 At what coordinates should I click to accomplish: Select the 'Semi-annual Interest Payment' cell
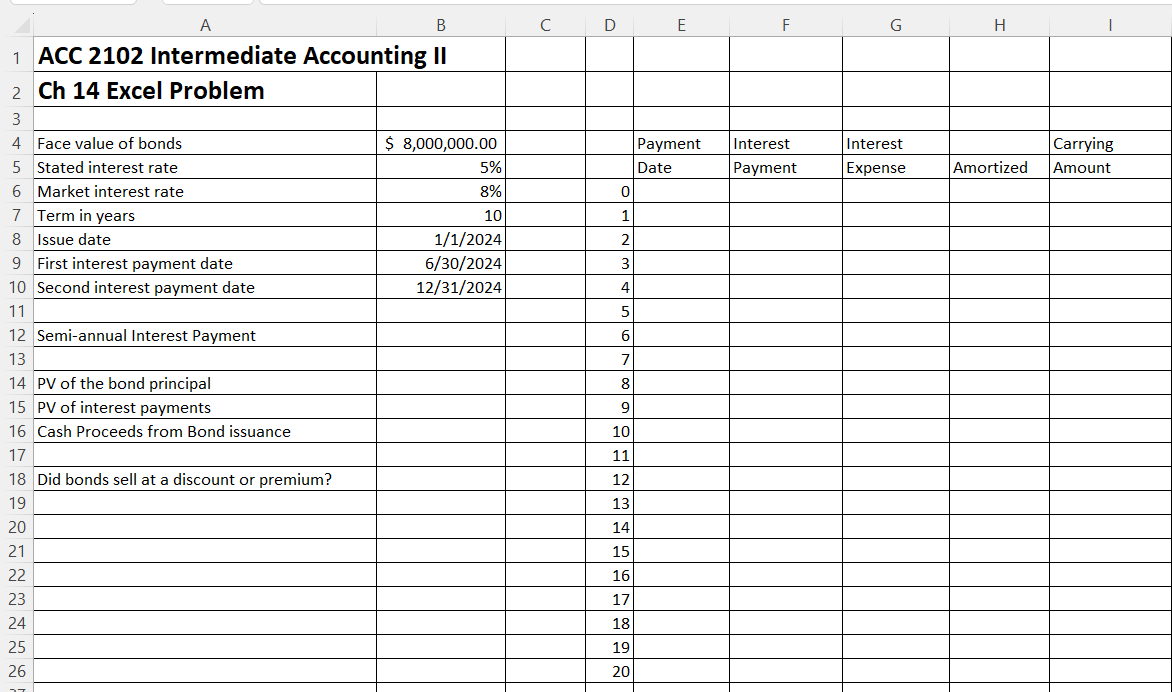tap(205, 335)
